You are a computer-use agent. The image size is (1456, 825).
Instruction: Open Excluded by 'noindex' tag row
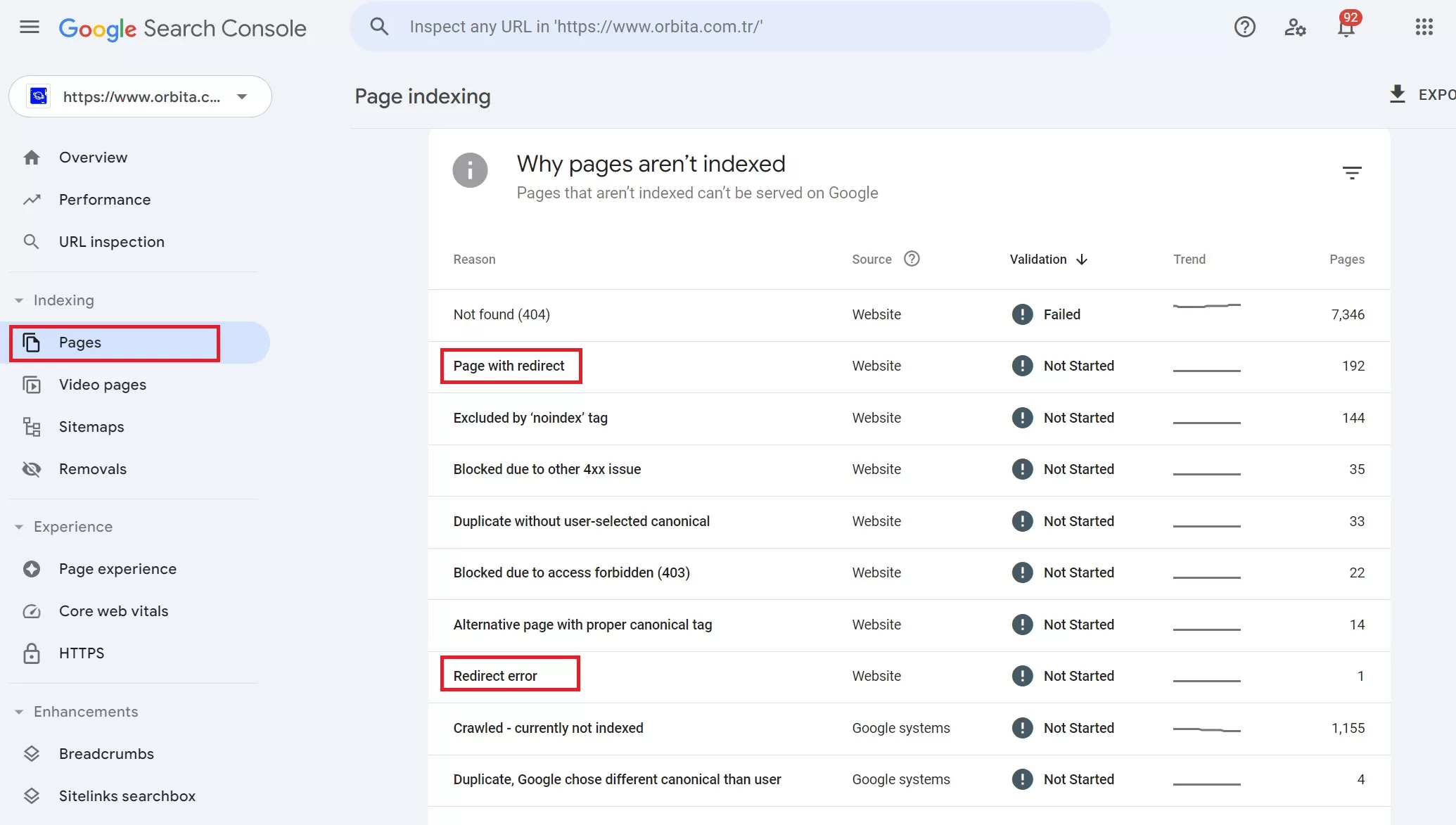909,418
